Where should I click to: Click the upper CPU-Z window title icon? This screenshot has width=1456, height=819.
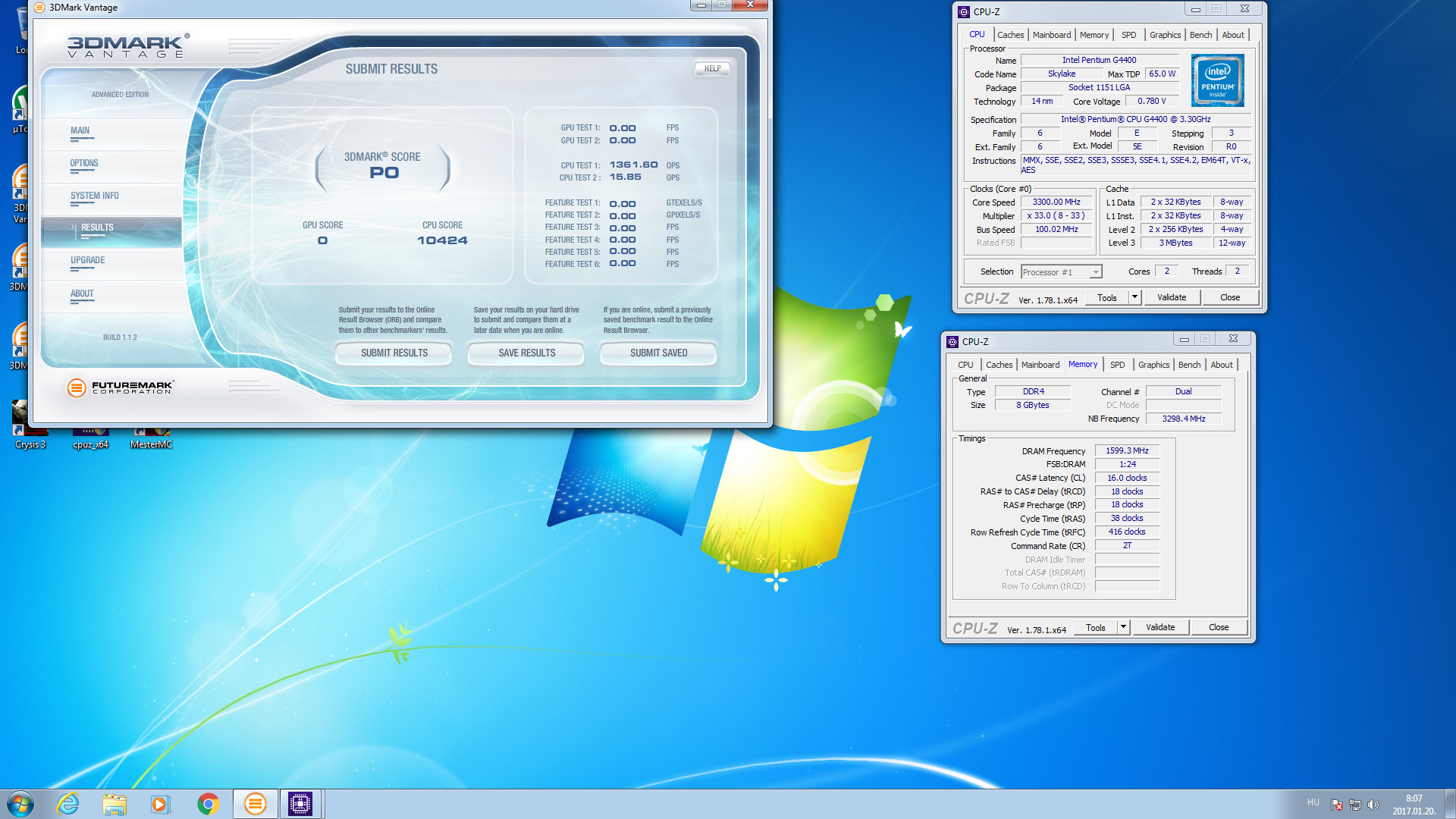click(964, 11)
